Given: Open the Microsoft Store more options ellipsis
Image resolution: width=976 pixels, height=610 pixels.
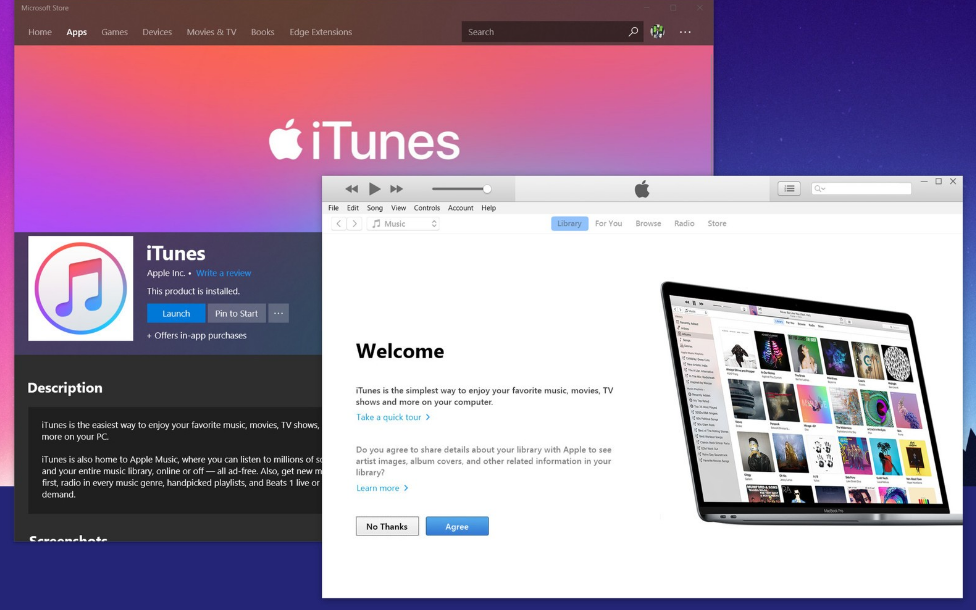Looking at the screenshot, I should tap(685, 32).
